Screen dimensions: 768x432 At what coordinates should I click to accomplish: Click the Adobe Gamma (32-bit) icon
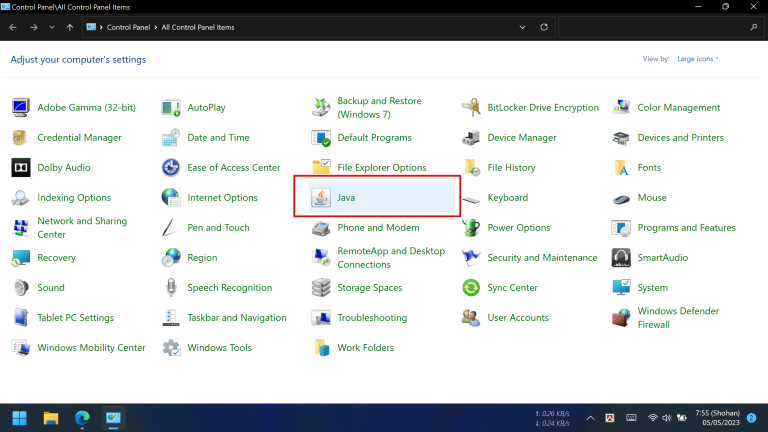pyautogui.click(x=21, y=108)
